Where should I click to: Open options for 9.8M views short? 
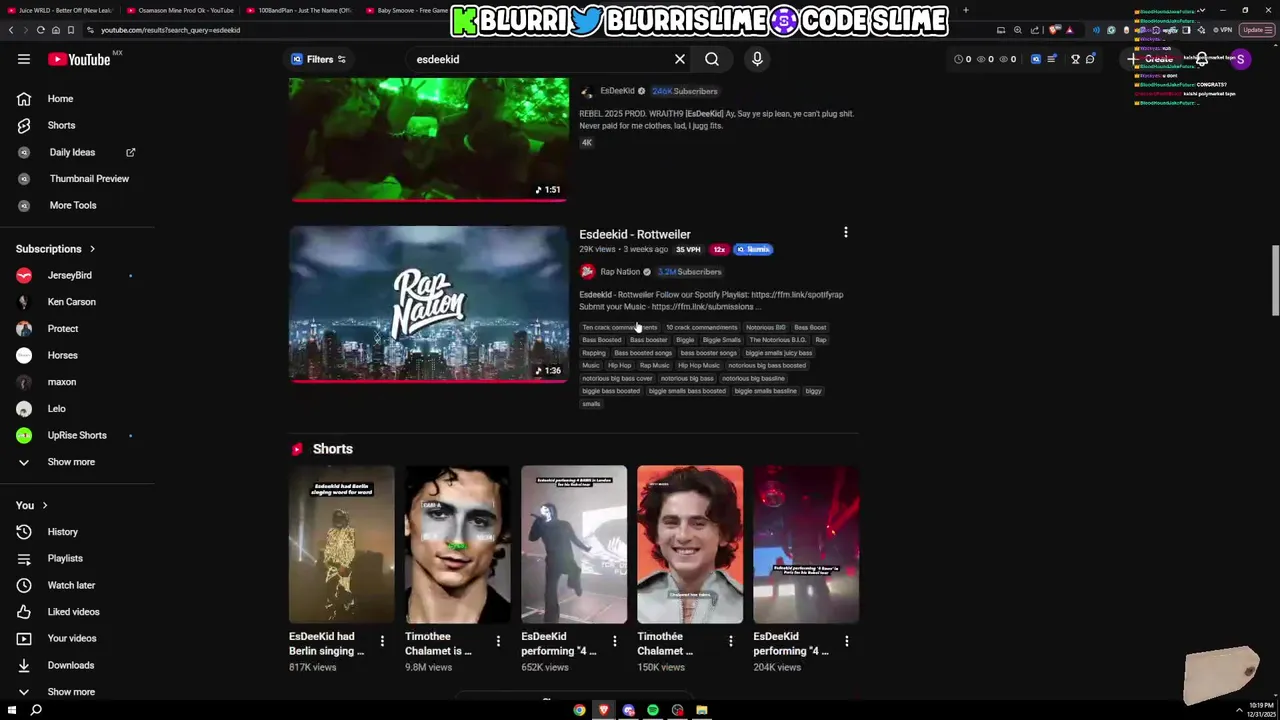498,641
